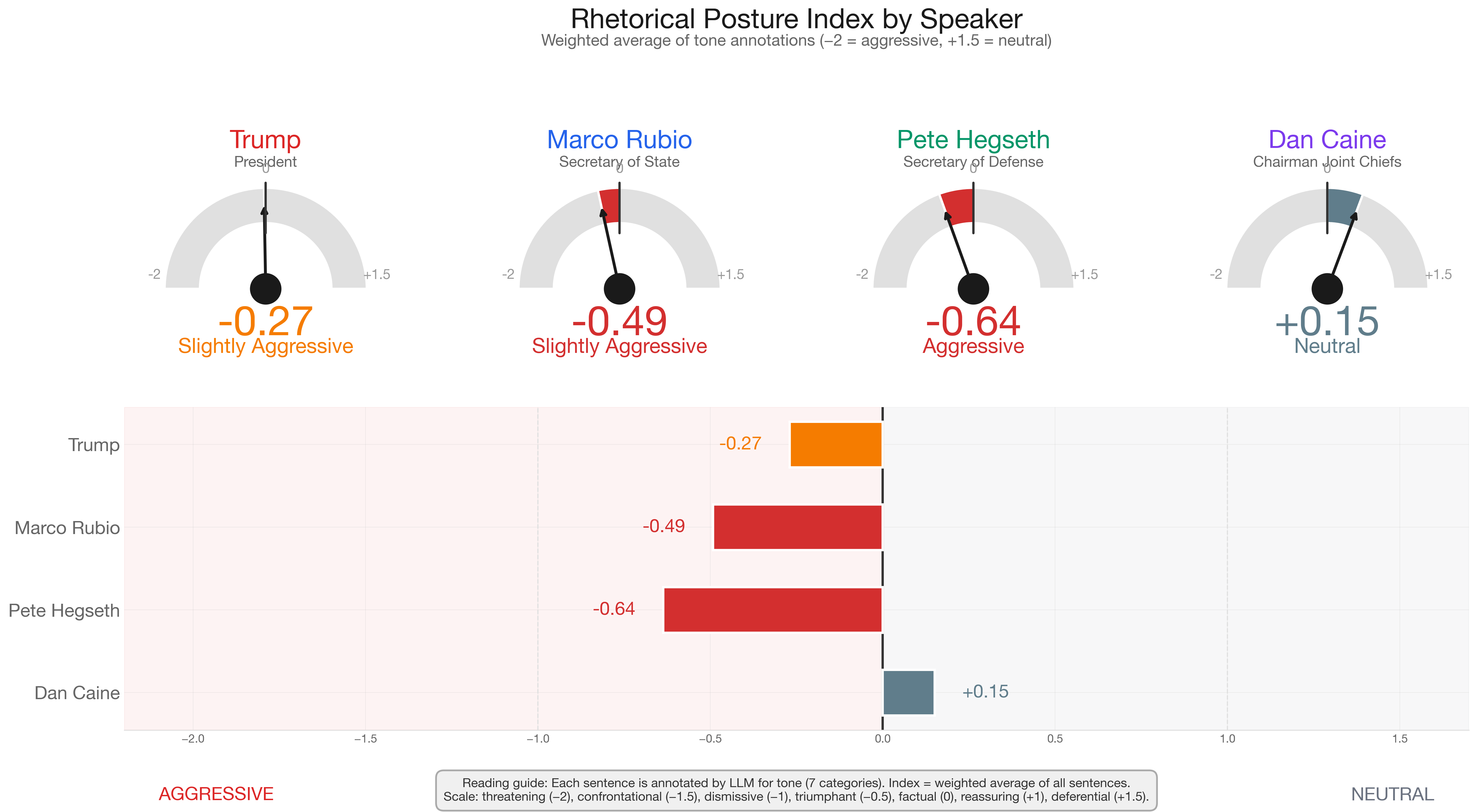Click the -1.0 tick on the x-axis
1477x812 pixels.
[x=538, y=739]
